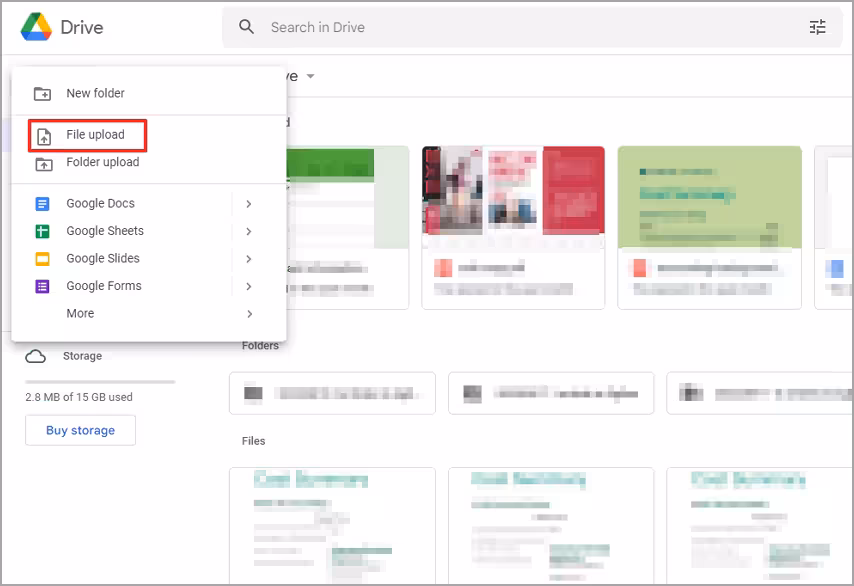
Task: Click the Folder upload icon
Action: 44,163
